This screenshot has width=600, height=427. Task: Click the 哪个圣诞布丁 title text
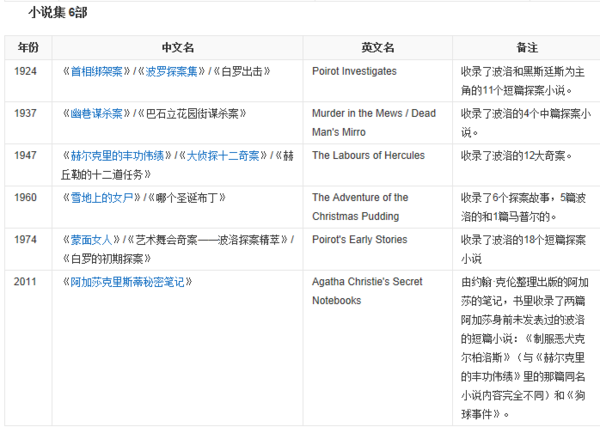coord(187,198)
